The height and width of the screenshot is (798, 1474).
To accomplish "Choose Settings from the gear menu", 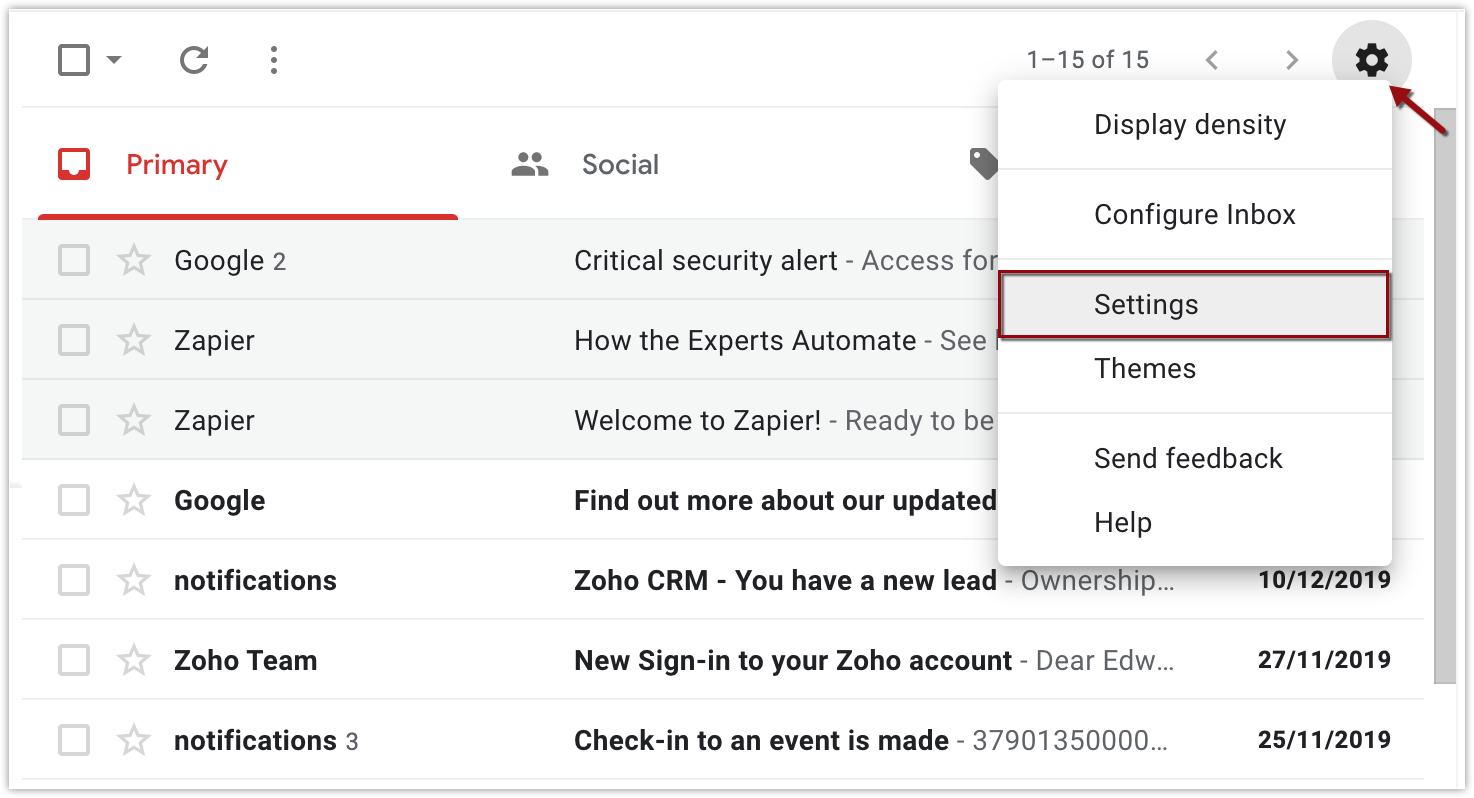I will pos(1146,305).
